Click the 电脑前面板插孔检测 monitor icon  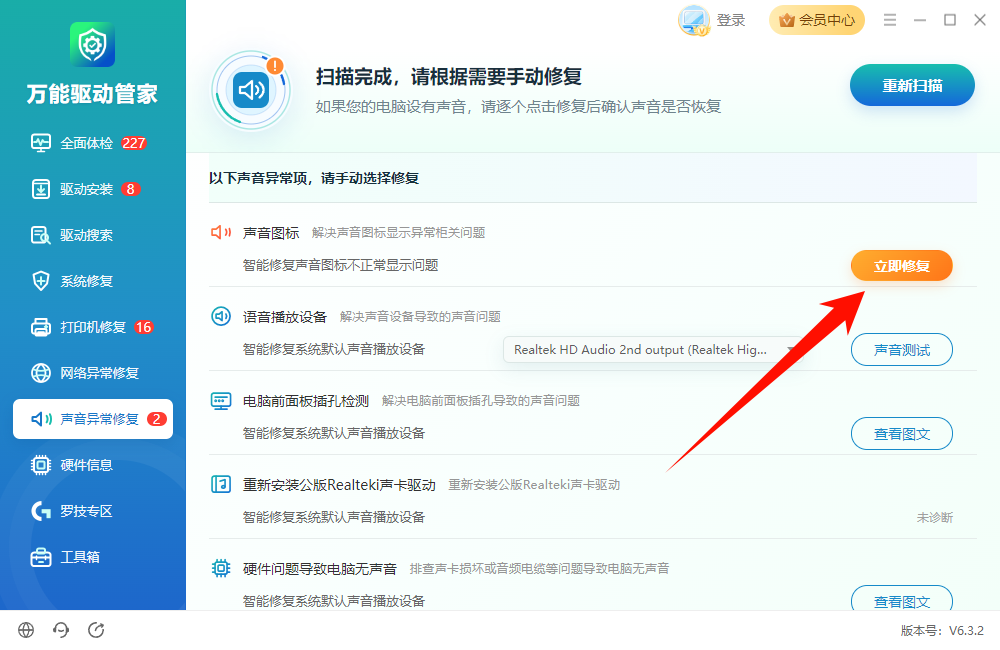221,401
